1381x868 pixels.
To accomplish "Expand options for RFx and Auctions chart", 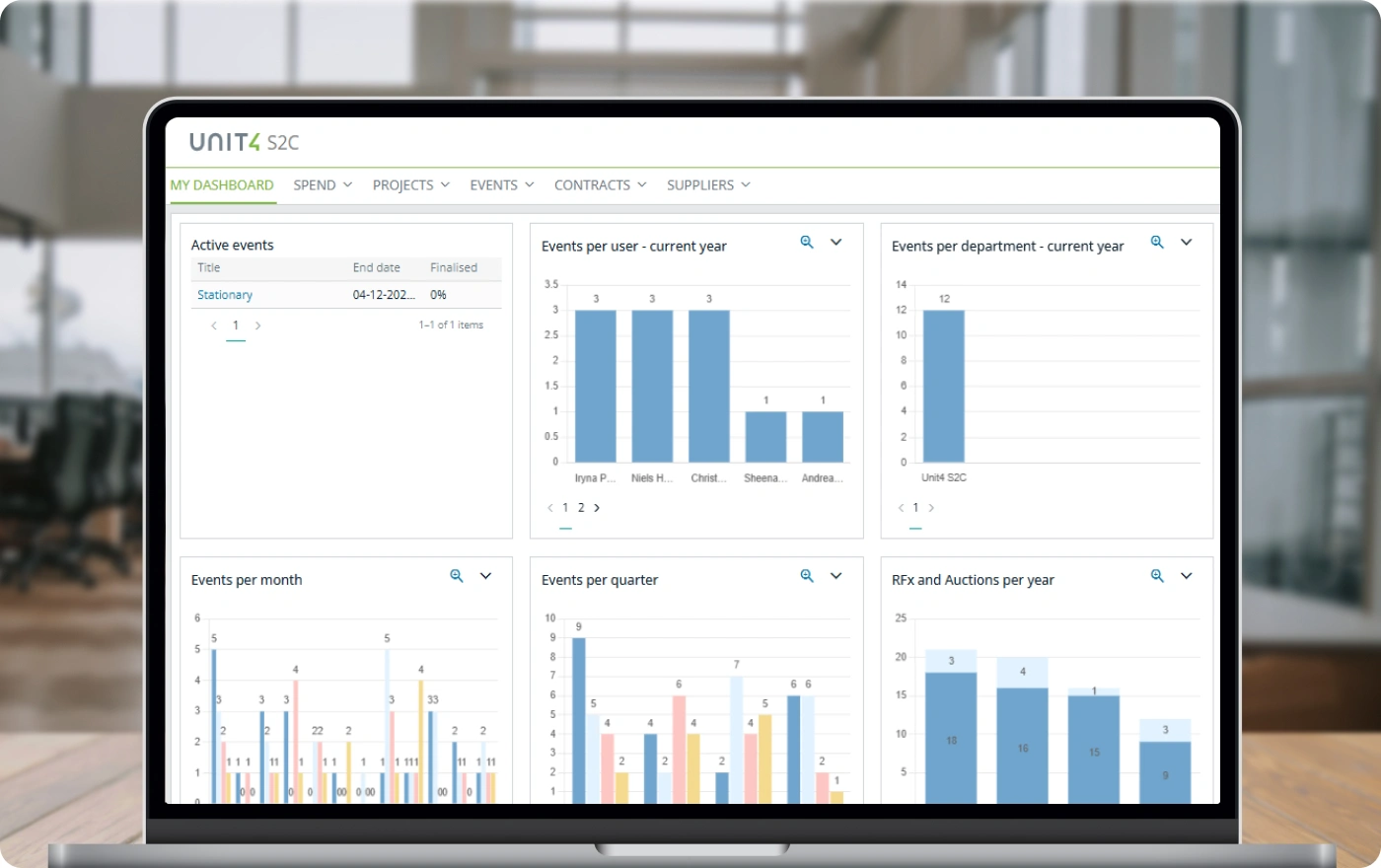I will 1187,576.
